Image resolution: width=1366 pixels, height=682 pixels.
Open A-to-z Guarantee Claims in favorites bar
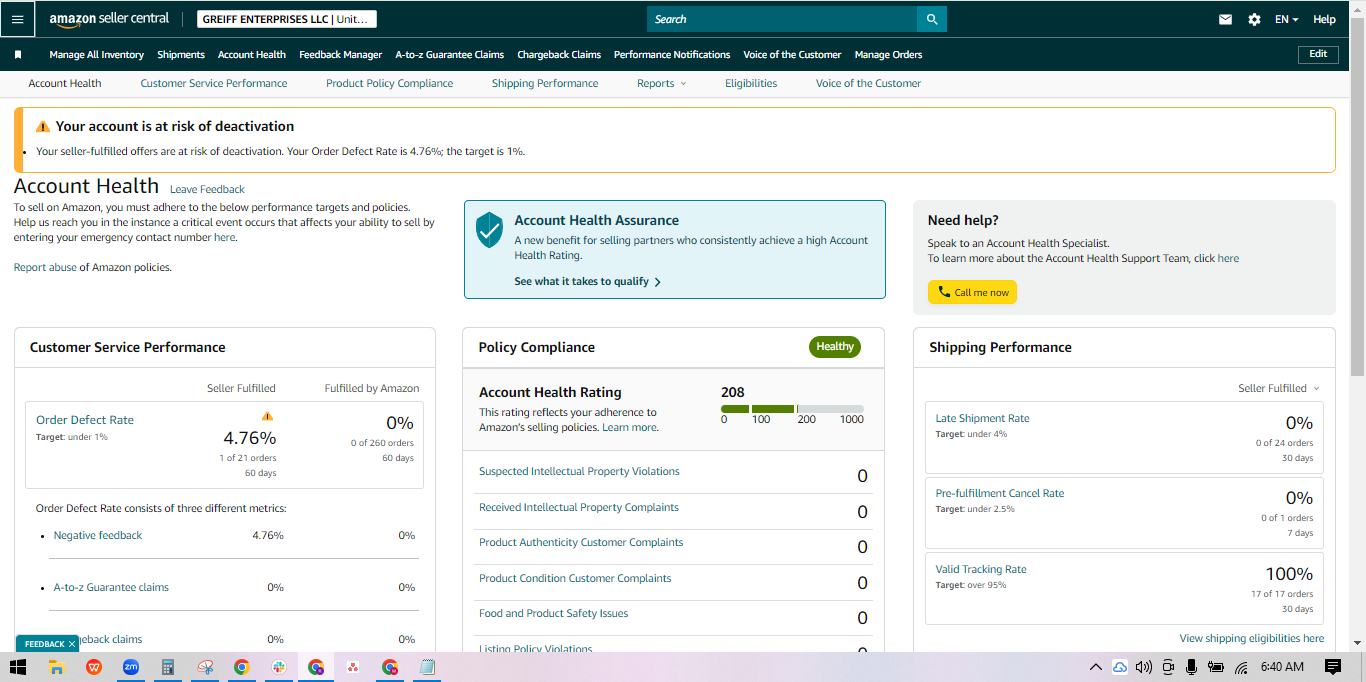(449, 55)
